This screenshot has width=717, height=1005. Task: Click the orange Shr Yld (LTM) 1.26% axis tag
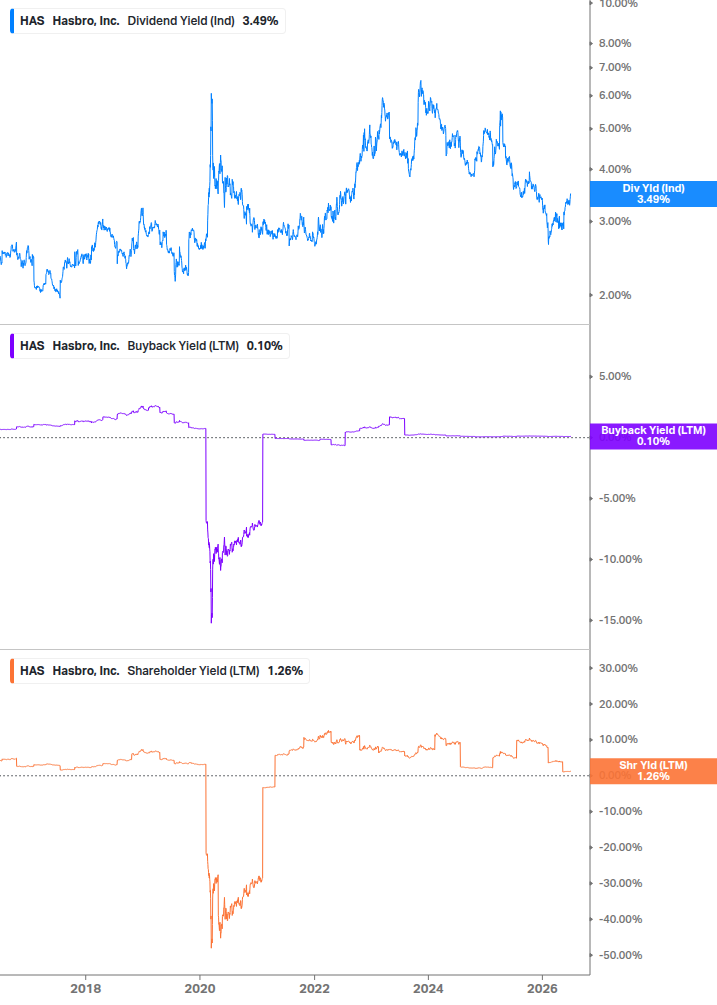pos(653,771)
